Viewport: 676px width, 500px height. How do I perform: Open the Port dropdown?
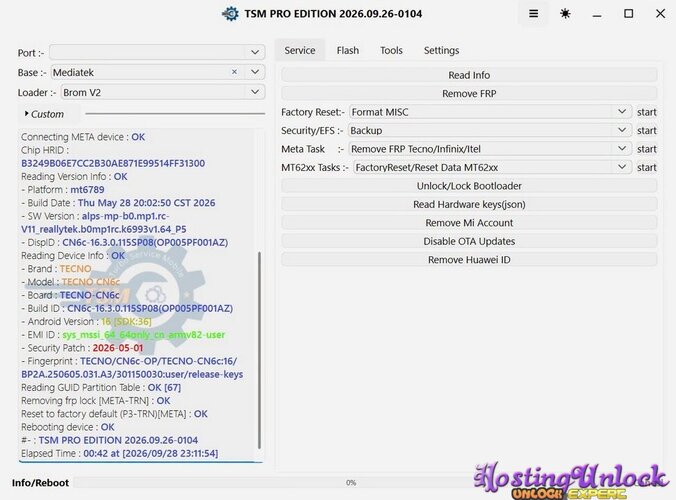(x=157, y=52)
